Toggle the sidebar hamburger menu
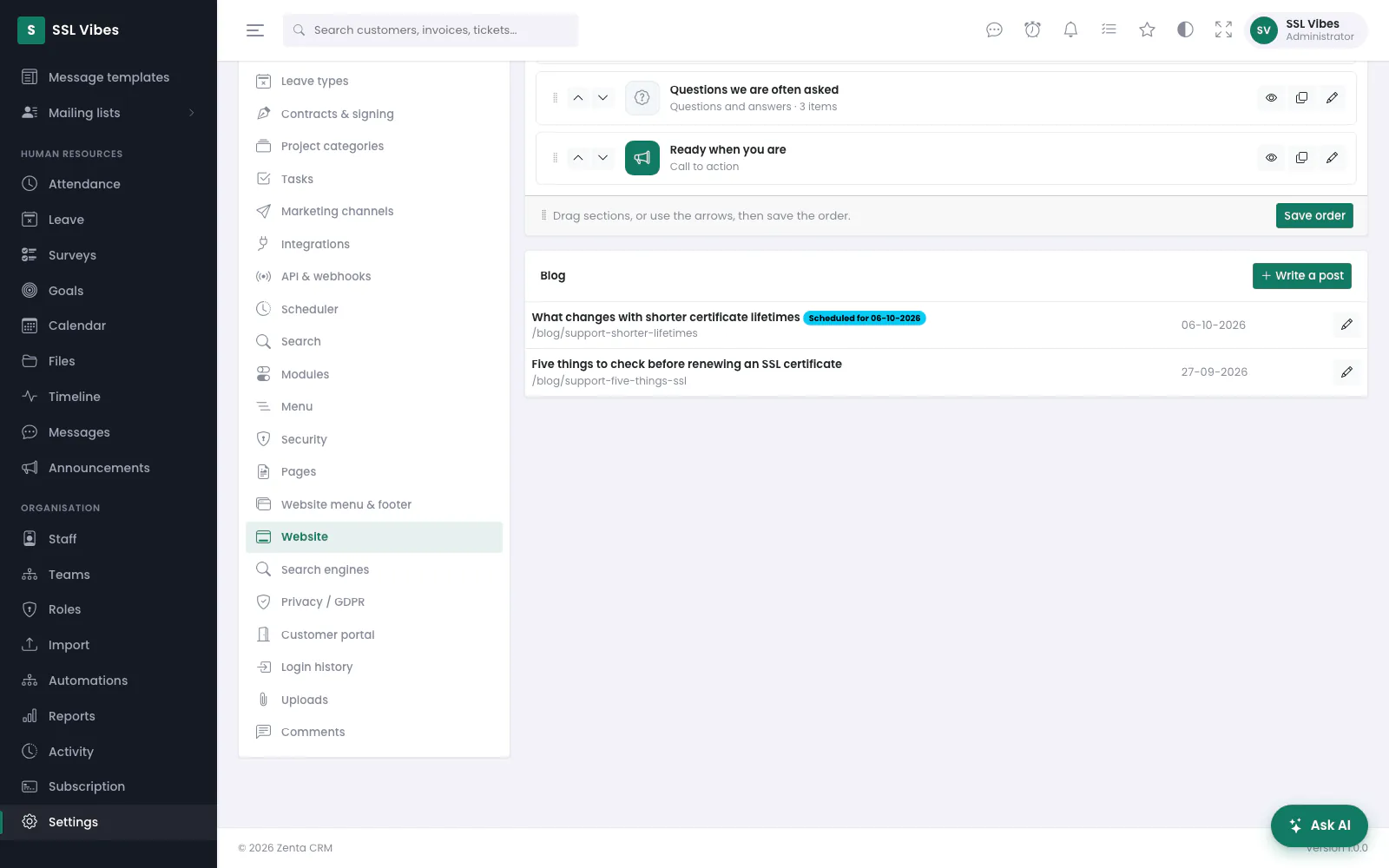Viewport: 1389px width, 868px height. click(x=255, y=30)
